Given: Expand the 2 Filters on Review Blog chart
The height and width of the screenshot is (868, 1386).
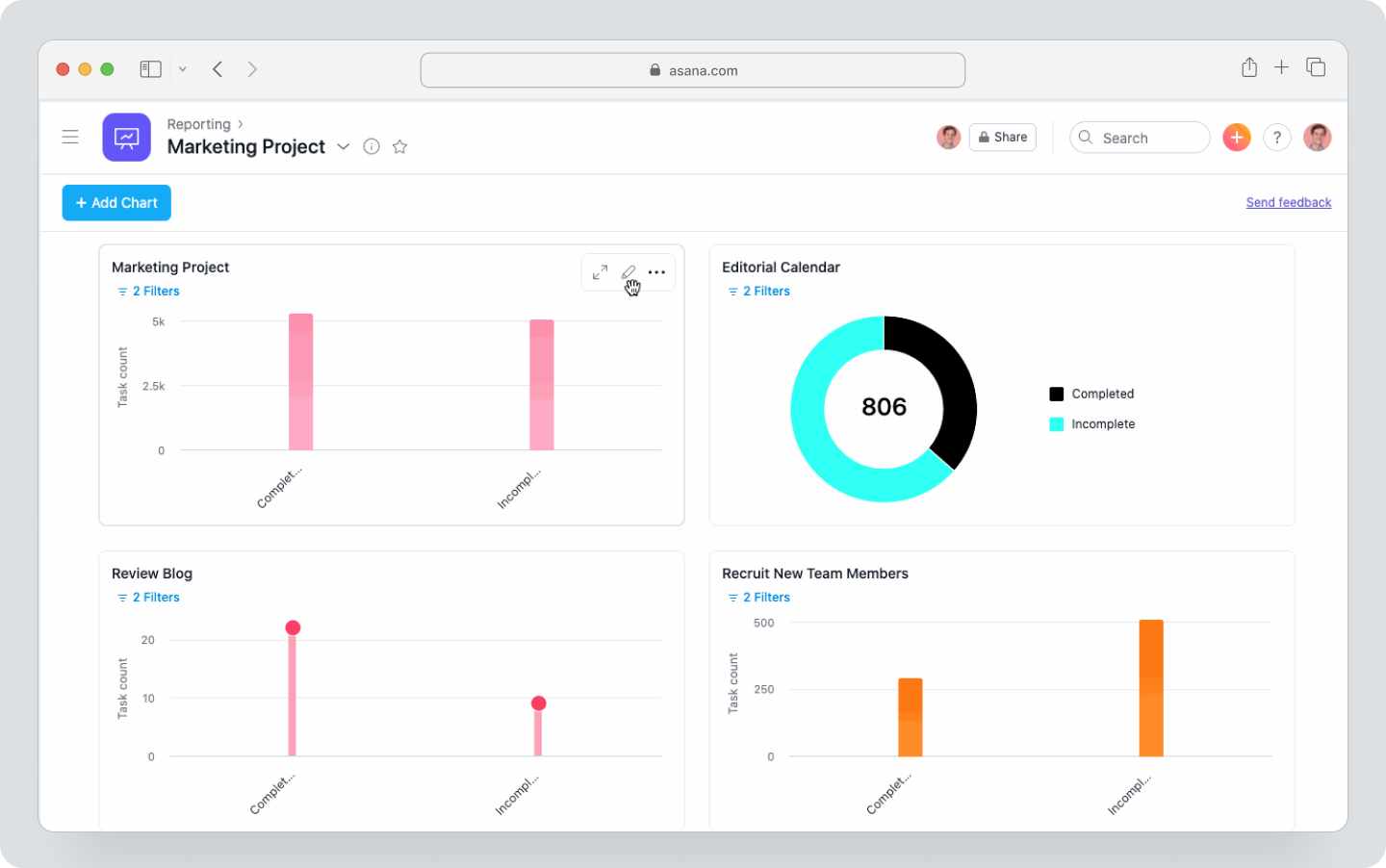Looking at the screenshot, I should (x=148, y=597).
